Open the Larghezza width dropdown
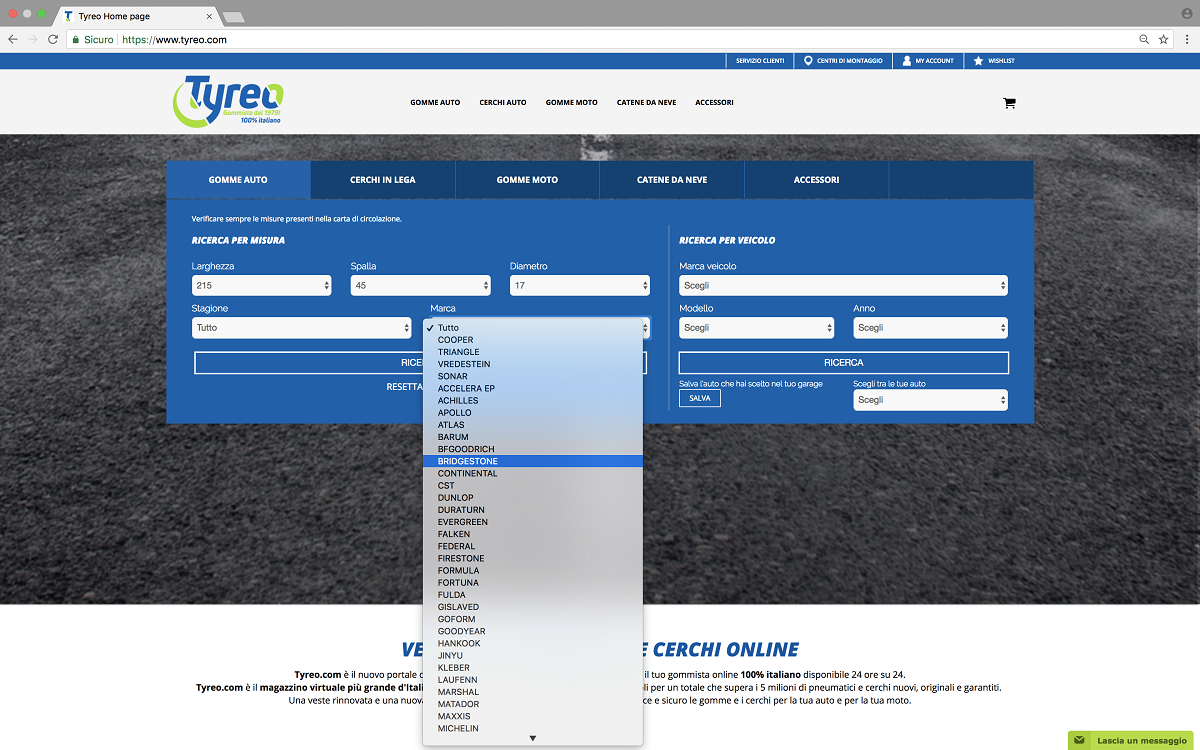This screenshot has height=750, width=1200. (262, 286)
